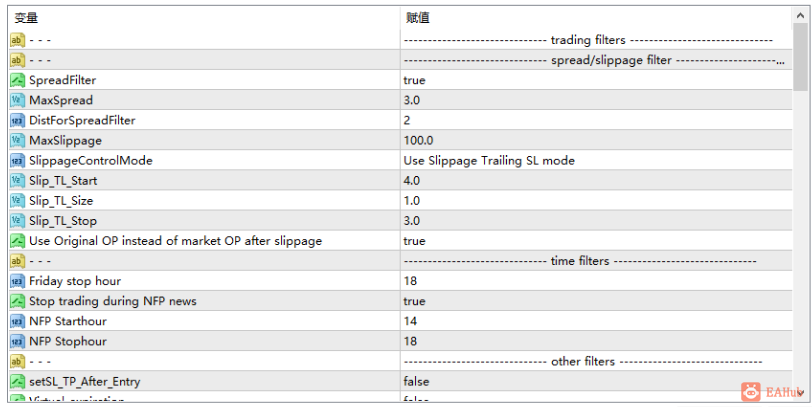Click the scrollbar down arrow
Viewport: 812px width, 407px height.
(x=801, y=393)
